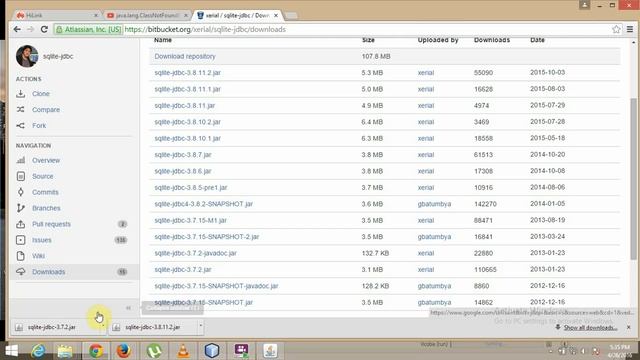Click the Compare shuffle icon
The image size is (640, 360).
click(20, 109)
